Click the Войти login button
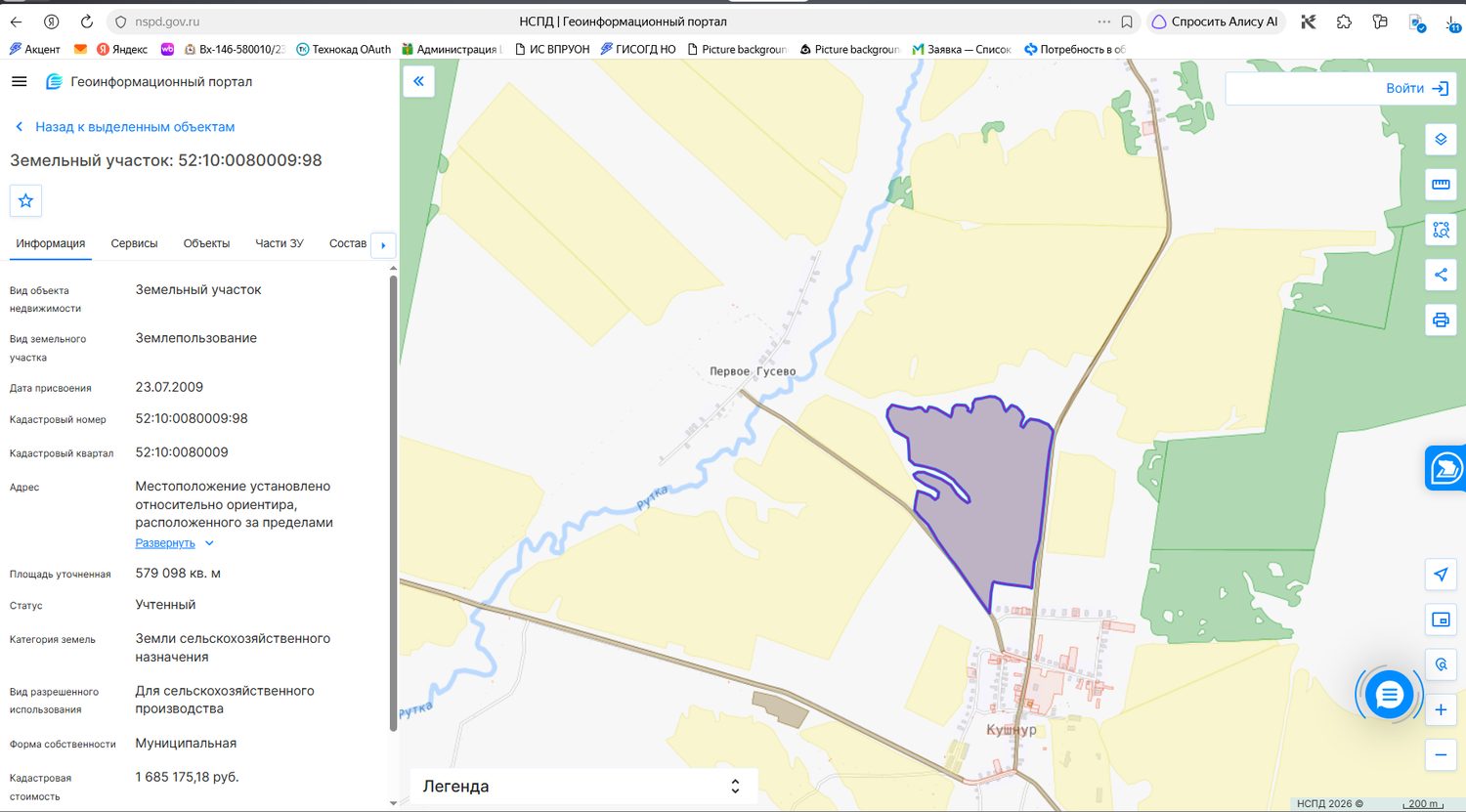The height and width of the screenshot is (812, 1466). pyautogui.click(x=1417, y=88)
